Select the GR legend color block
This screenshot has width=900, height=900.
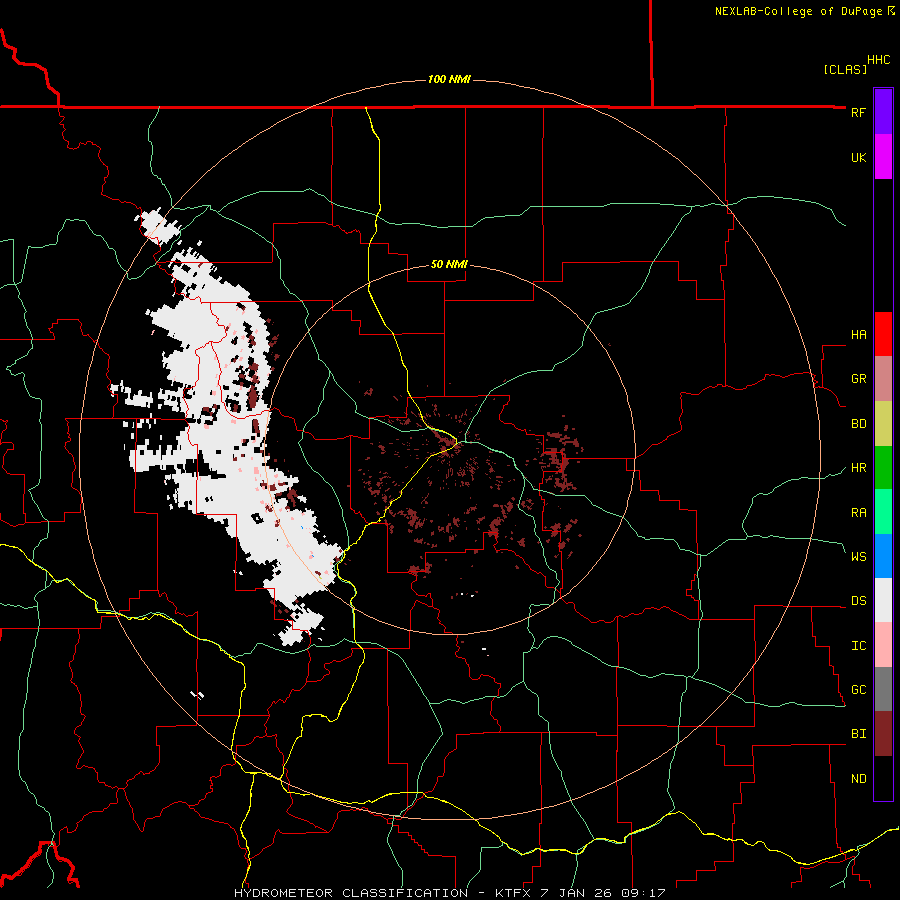click(883, 379)
